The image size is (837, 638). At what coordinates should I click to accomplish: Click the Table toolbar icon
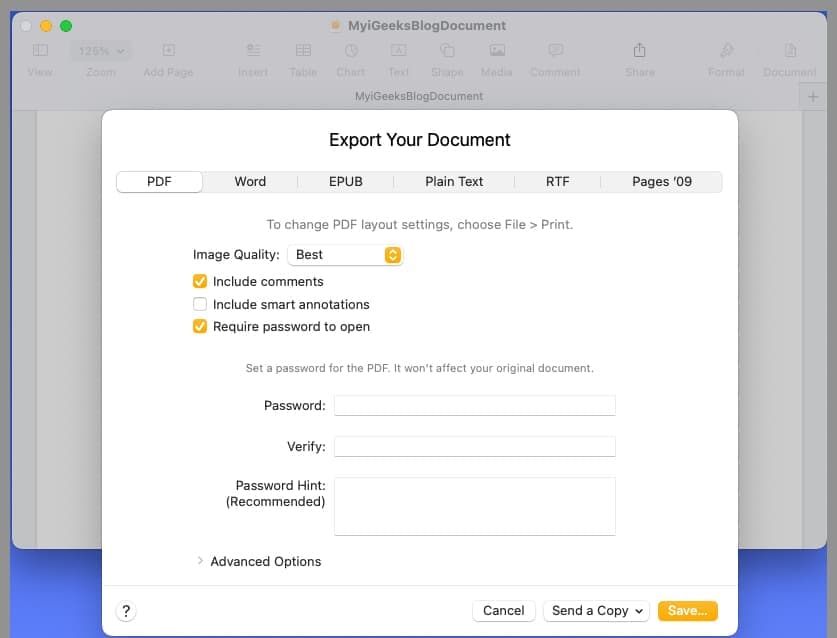click(303, 50)
